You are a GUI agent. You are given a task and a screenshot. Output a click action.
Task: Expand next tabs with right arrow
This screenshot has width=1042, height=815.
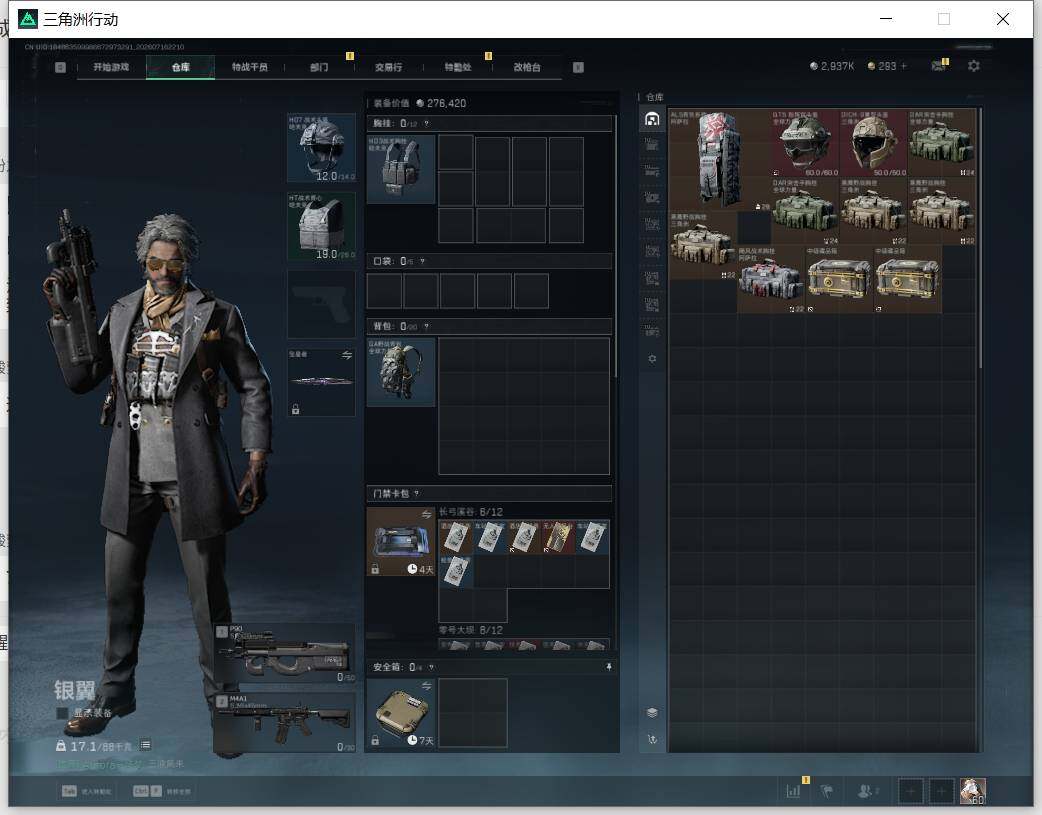(578, 67)
